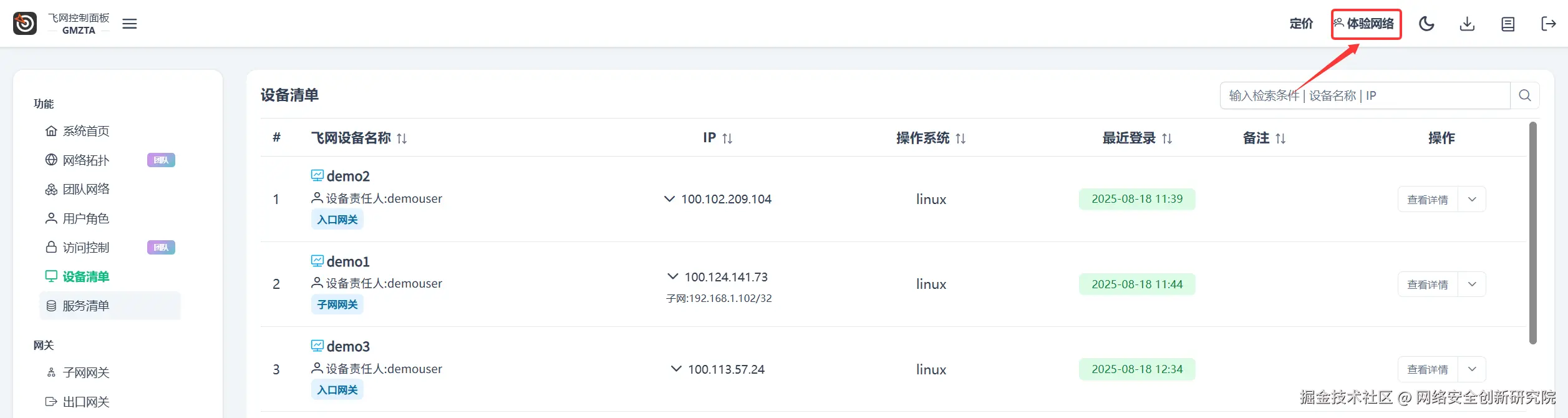Open the document icon in header
Image resolution: width=1568 pixels, height=418 pixels.
click(x=1508, y=24)
